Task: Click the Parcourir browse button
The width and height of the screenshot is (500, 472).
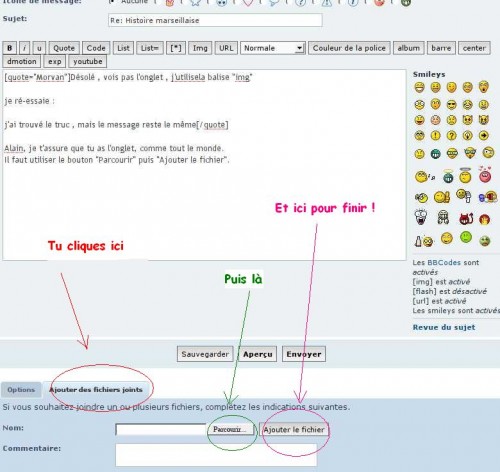Action: [x=230, y=429]
